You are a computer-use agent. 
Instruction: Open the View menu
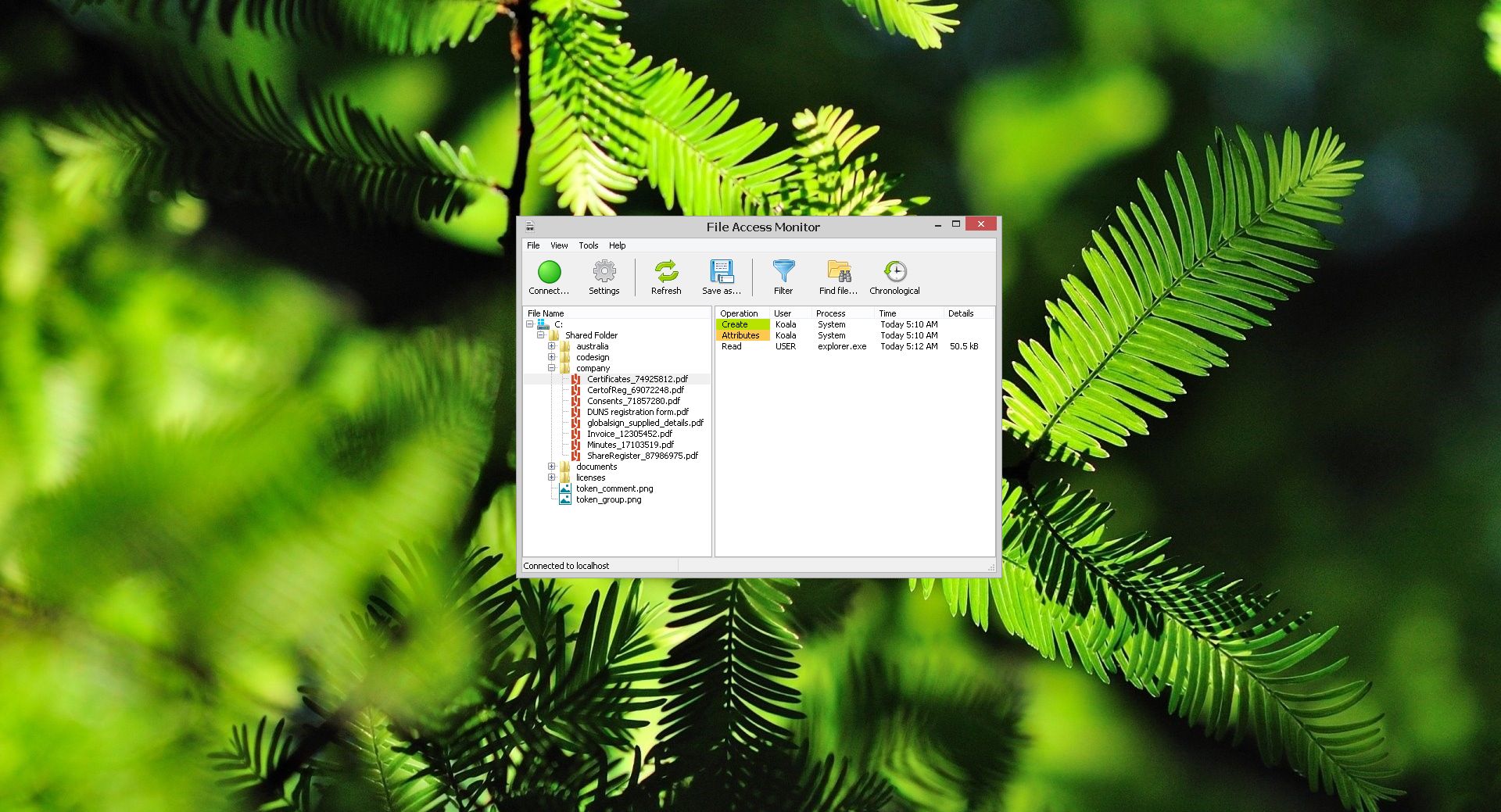[558, 245]
